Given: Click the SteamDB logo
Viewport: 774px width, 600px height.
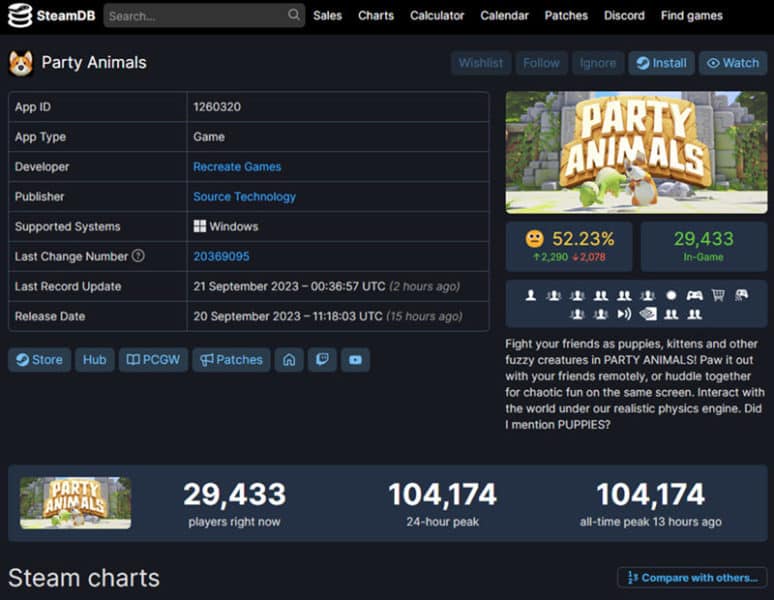Looking at the screenshot, I should pyautogui.click(x=51, y=16).
